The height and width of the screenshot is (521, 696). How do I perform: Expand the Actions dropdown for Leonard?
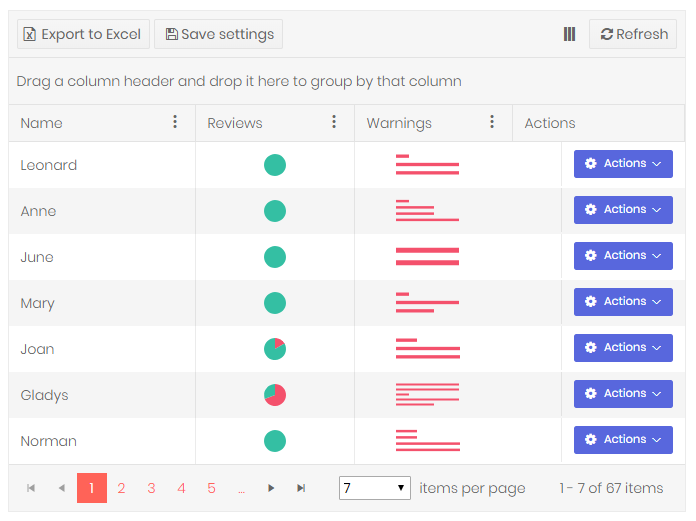point(623,164)
